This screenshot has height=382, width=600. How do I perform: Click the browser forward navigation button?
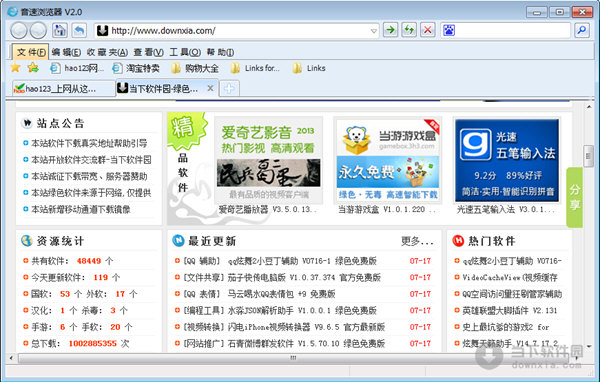pyautogui.click(x=38, y=30)
